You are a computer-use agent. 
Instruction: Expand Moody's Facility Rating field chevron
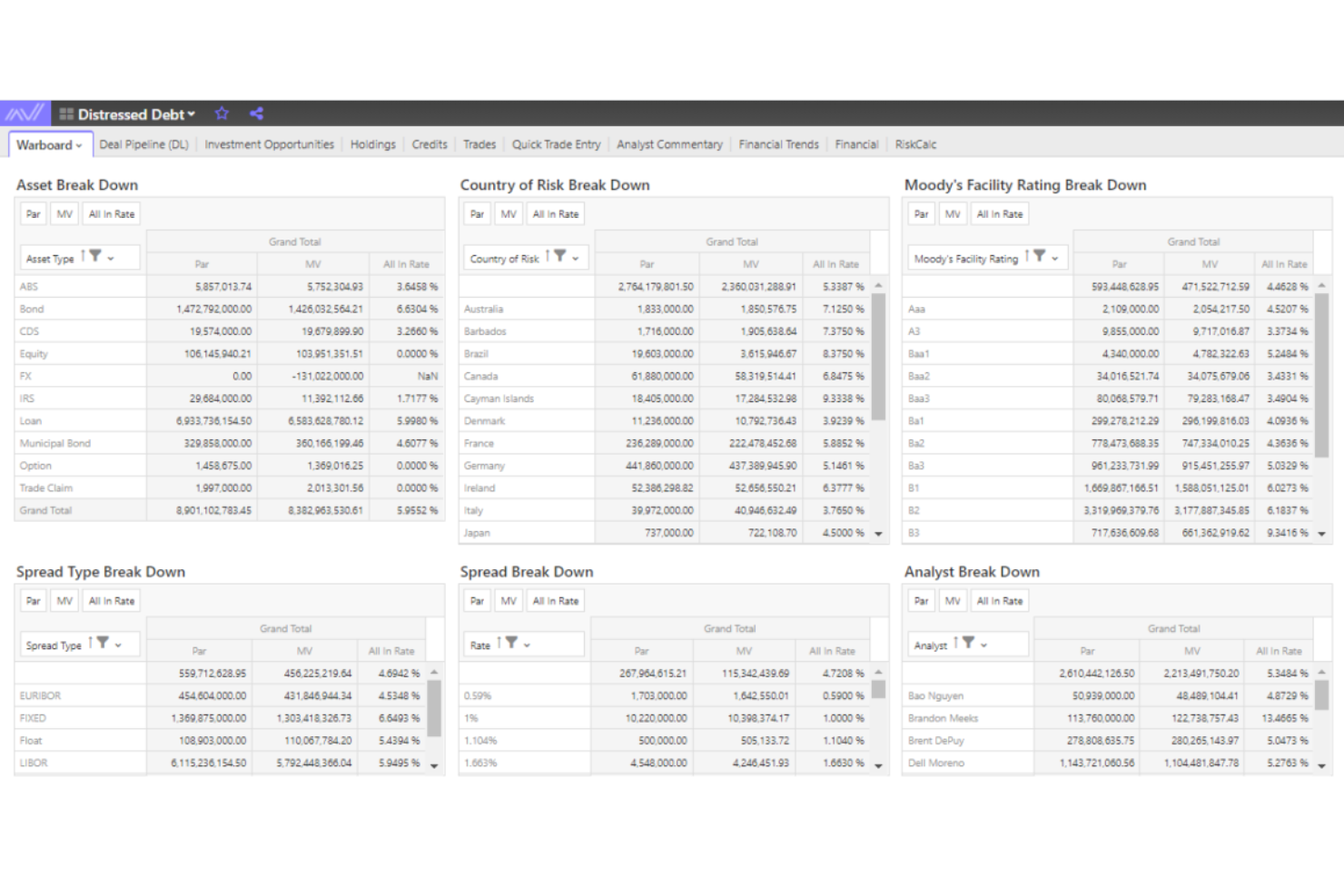(x=1055, y=259)
